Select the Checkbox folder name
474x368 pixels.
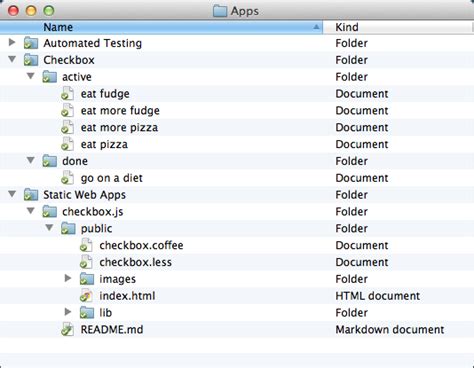[x=69, y=60]
